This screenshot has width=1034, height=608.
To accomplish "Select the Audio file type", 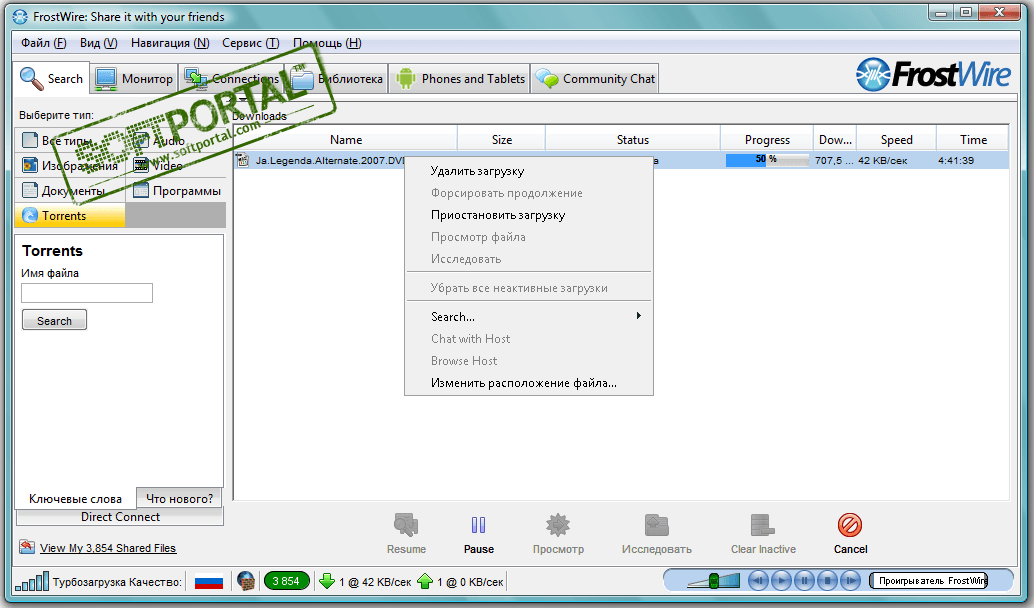I will [176, 140].
